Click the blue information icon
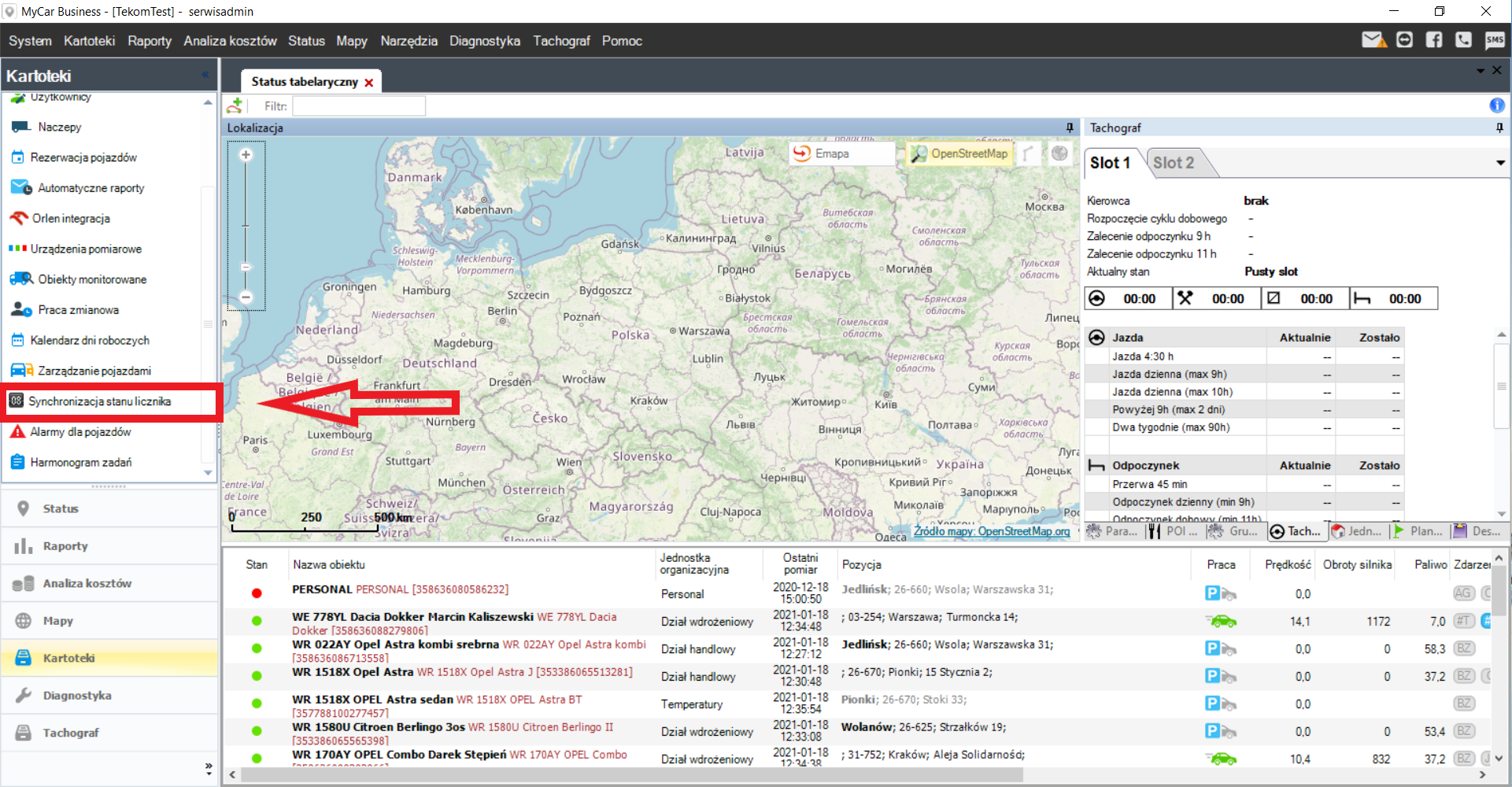The height and width of the screenshot is (787, 1512). coord(1497,105)
